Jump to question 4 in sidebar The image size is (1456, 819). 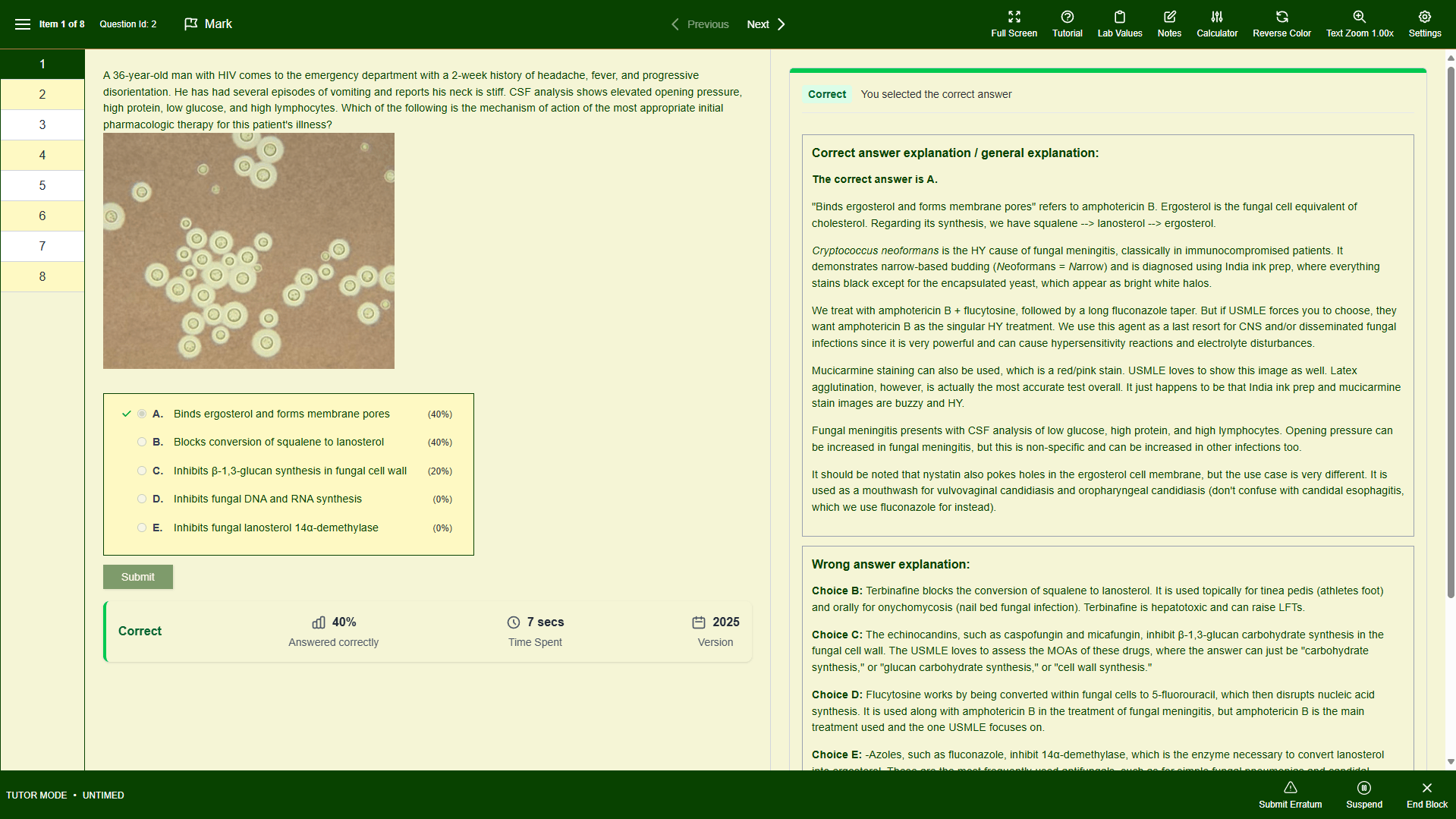42,155
